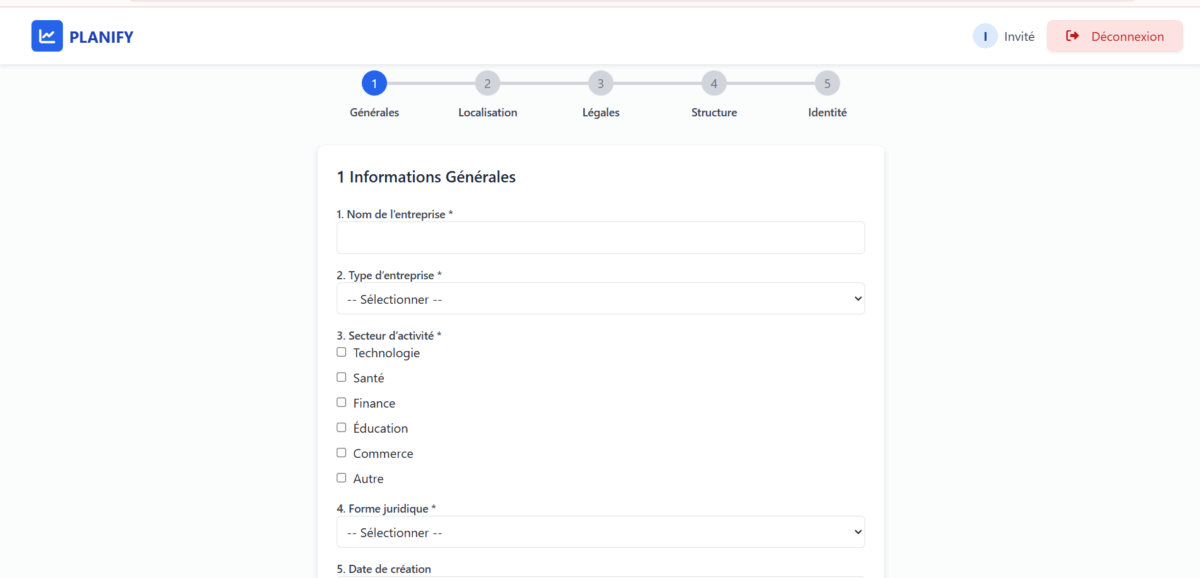Navigate to step 5 circle Identité
Screen dimensions: 1200x578
point(827,83)
